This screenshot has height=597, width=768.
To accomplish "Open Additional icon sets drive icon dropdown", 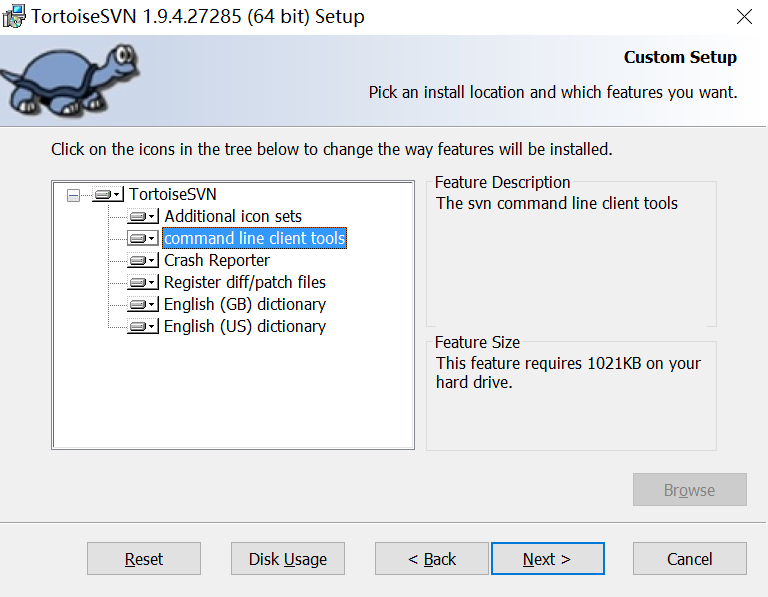I will click(x=143, y=216).
